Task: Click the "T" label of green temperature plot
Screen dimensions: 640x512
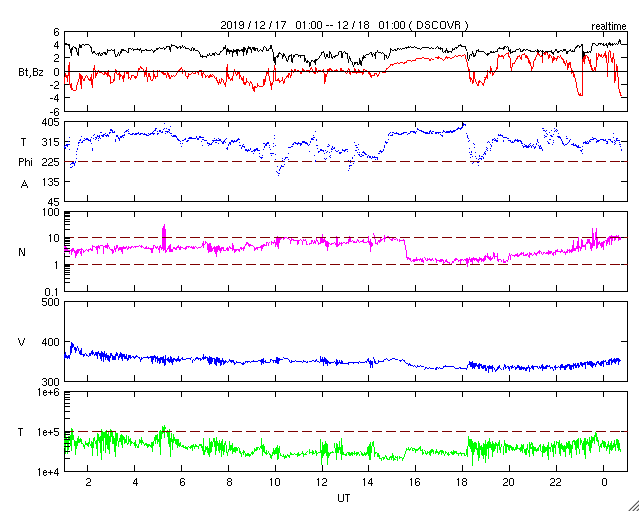Action: click(x=21, y=432)
